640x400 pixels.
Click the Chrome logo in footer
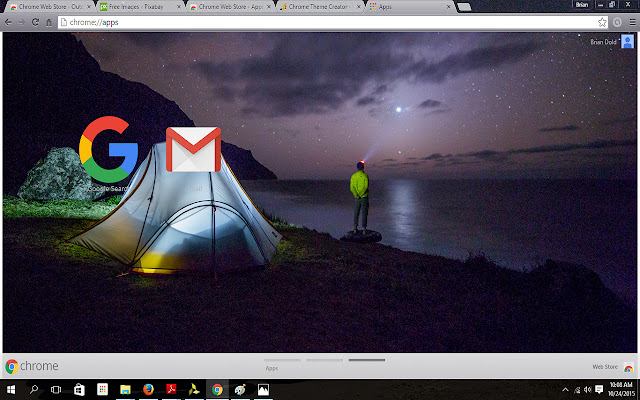[x=11, y=367]
